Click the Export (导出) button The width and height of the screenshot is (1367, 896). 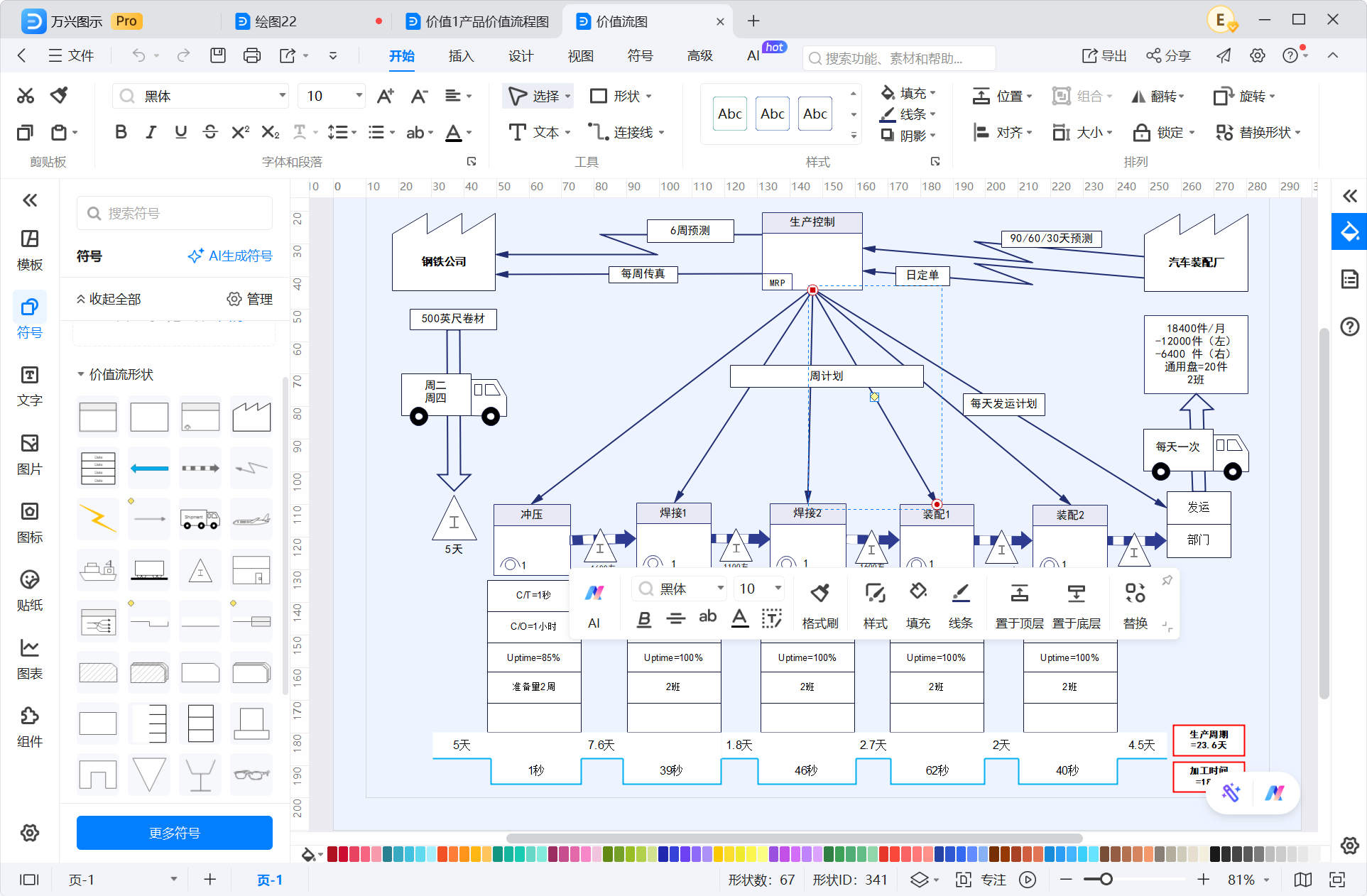(x=1104, y=55)
